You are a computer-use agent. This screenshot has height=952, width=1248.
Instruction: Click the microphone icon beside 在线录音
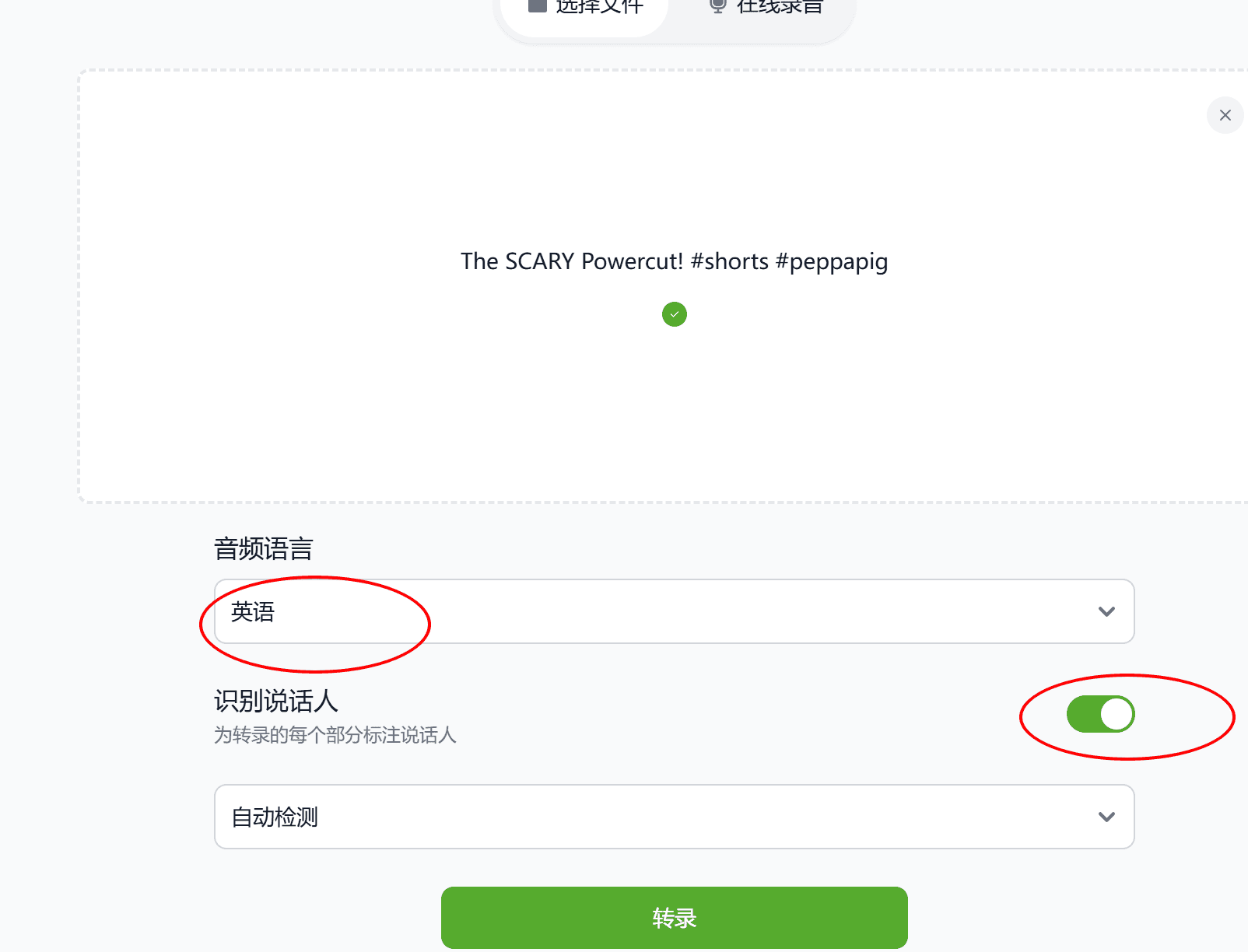point(717,5)
